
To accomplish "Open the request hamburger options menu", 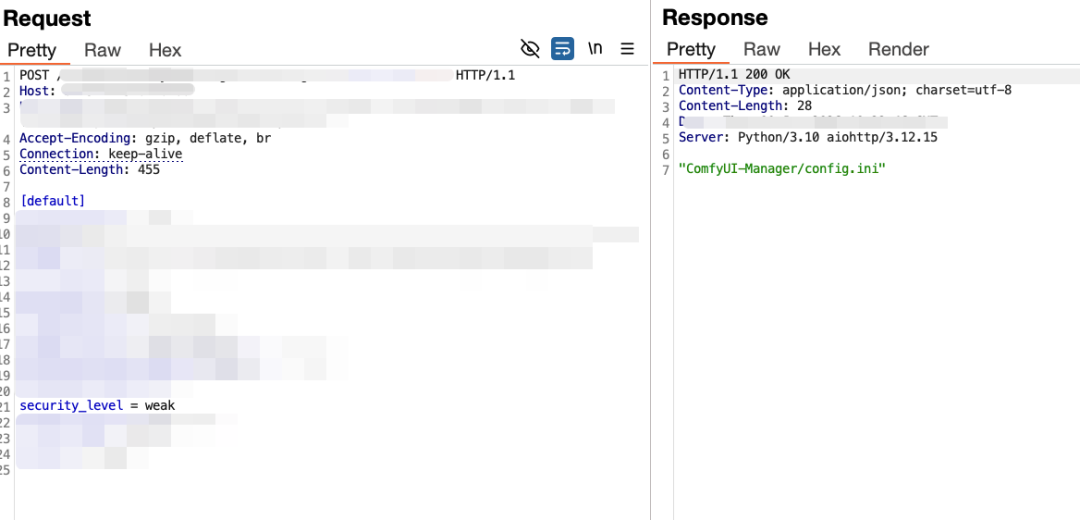I will (627, 48).
